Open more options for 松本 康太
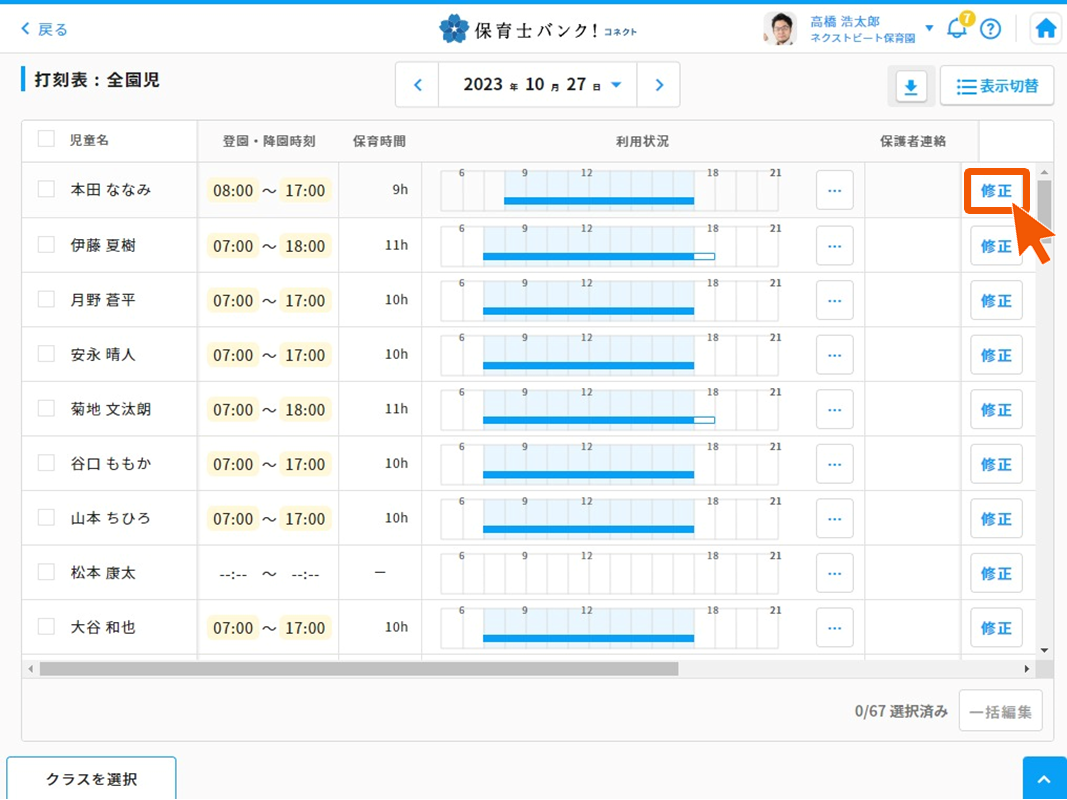 [x=834, y=573]
